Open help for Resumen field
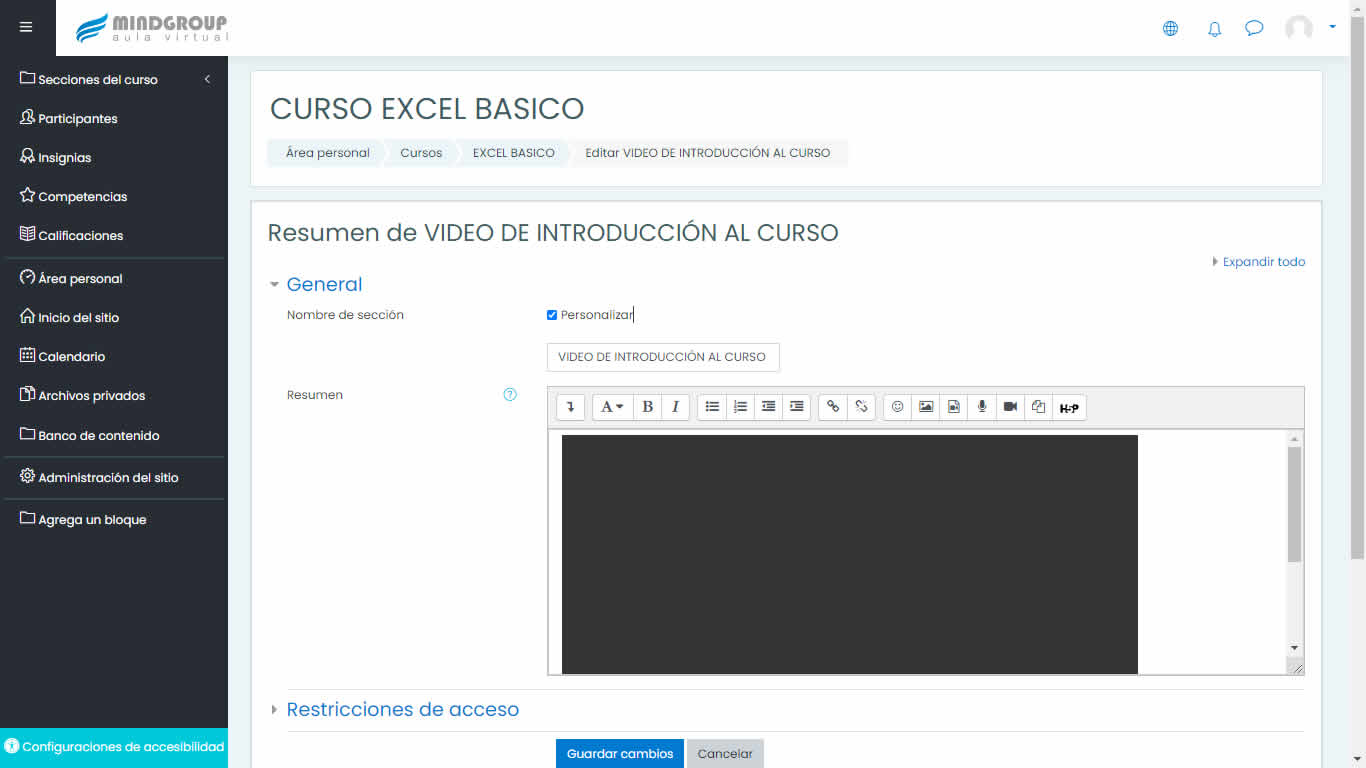The height and width of the screenshot is (768, 1366). (510, 395)
